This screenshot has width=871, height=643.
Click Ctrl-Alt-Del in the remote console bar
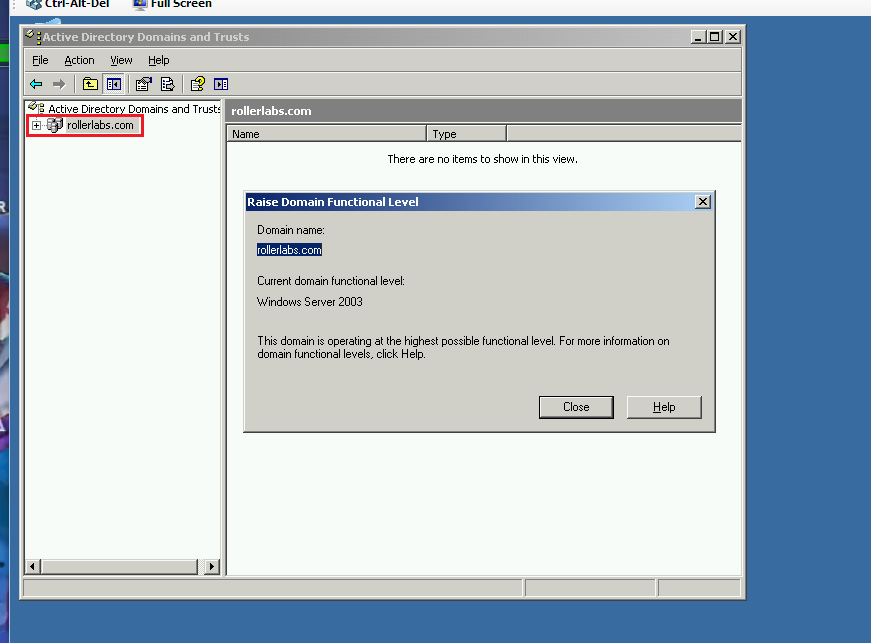[69, 4]
